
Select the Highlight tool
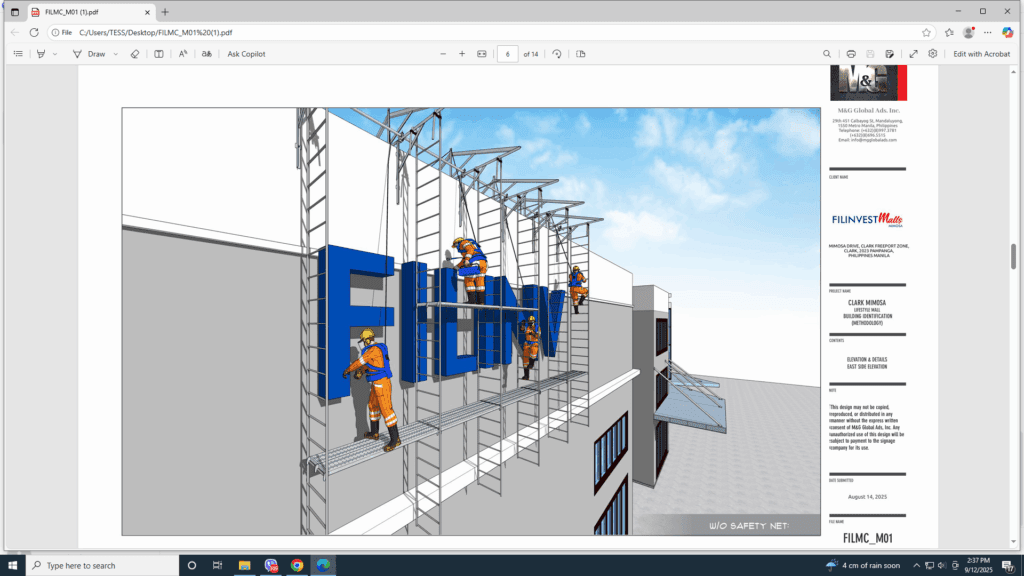tap(40, 53)
